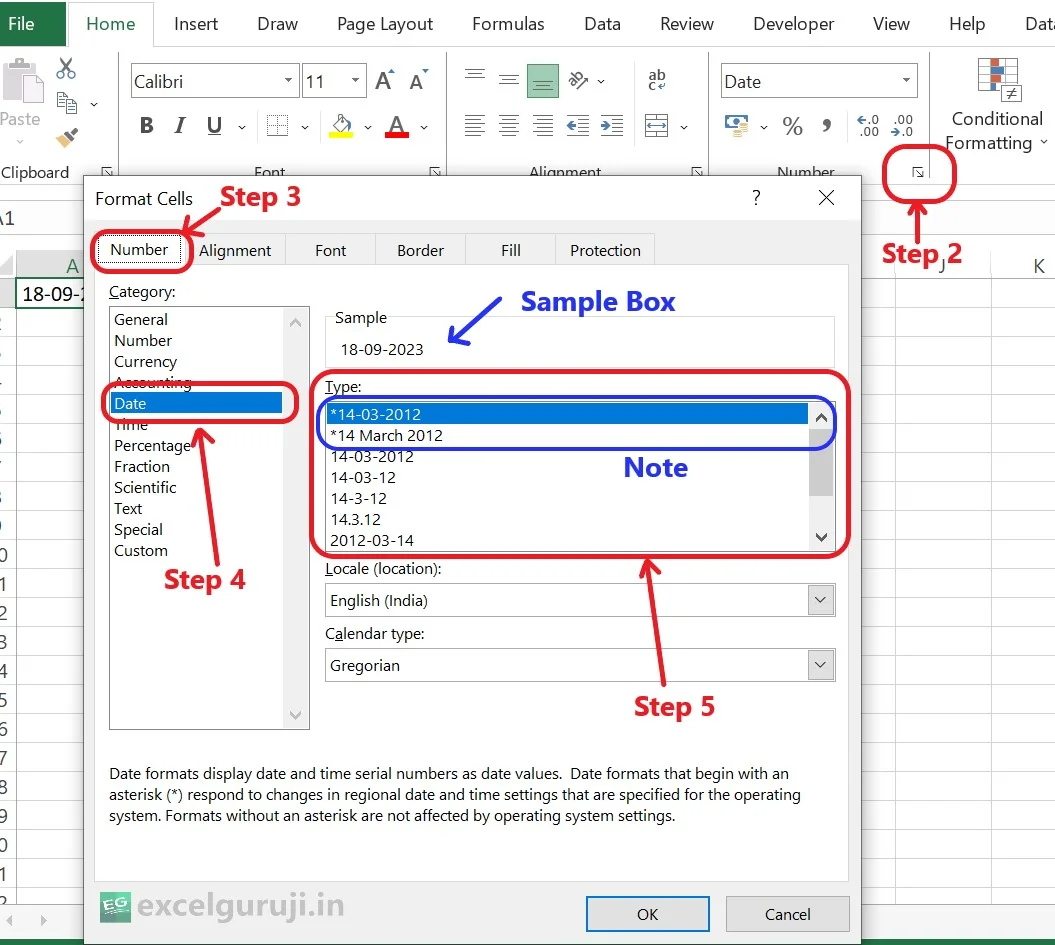Click the Increase Indent icon

coord(612,126)
